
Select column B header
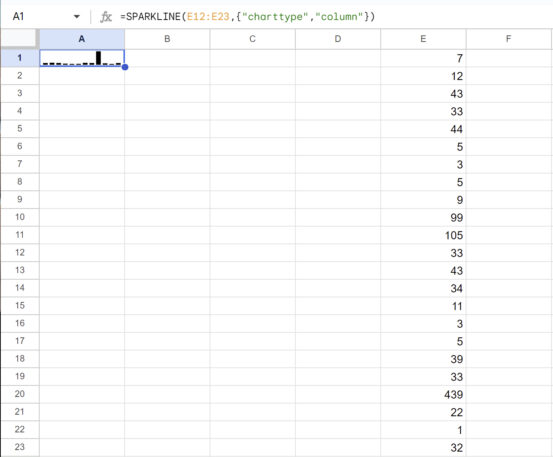[167, 39]
